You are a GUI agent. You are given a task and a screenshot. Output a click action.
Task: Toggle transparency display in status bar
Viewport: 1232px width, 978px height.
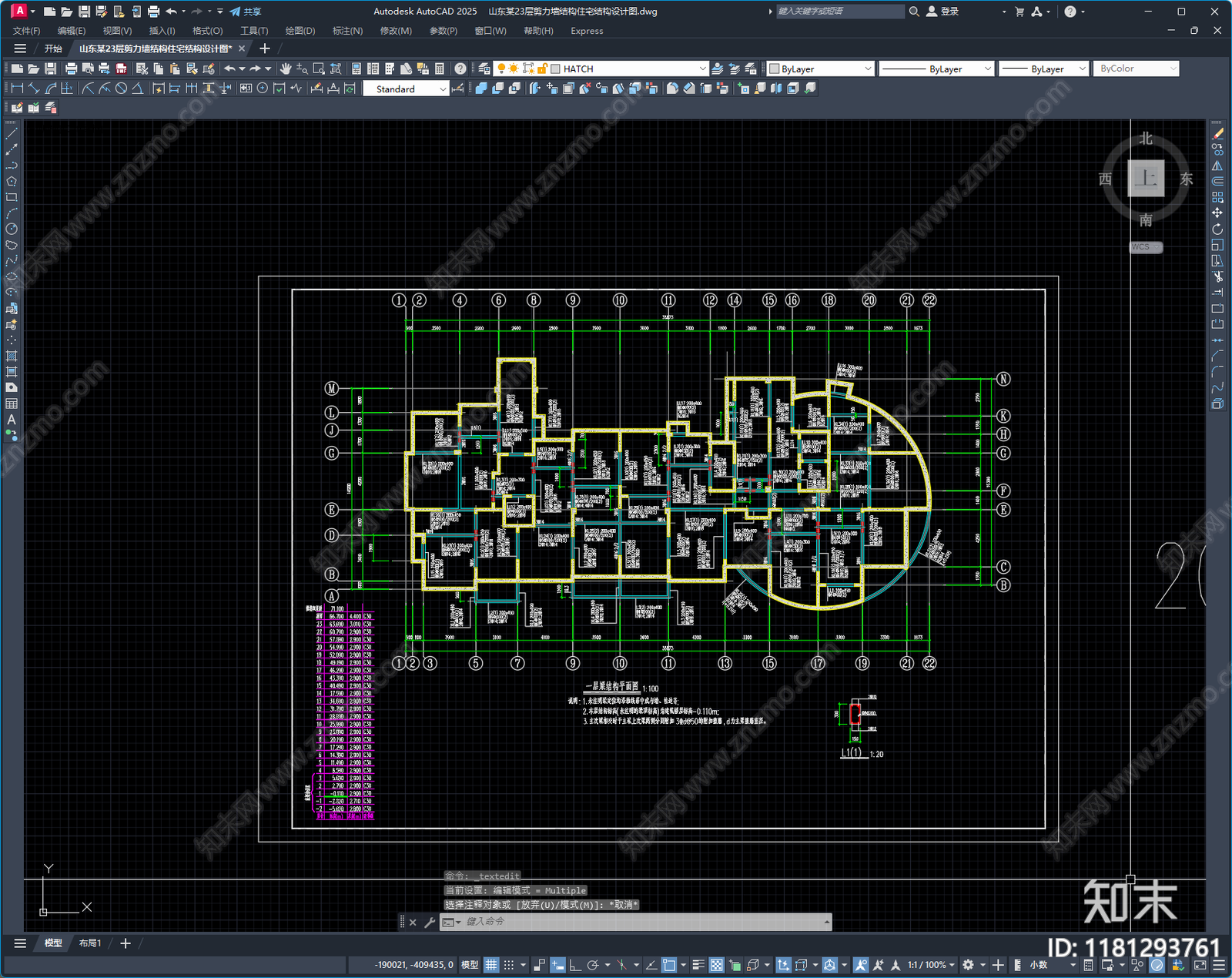[x=716, y=965]
